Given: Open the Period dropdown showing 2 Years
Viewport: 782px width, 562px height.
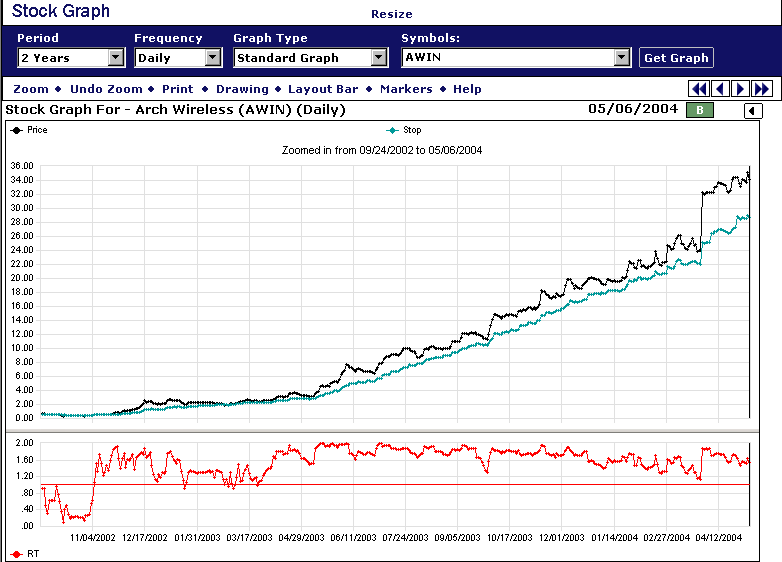Looking at the screenshot, I should (x=116, y=58).
